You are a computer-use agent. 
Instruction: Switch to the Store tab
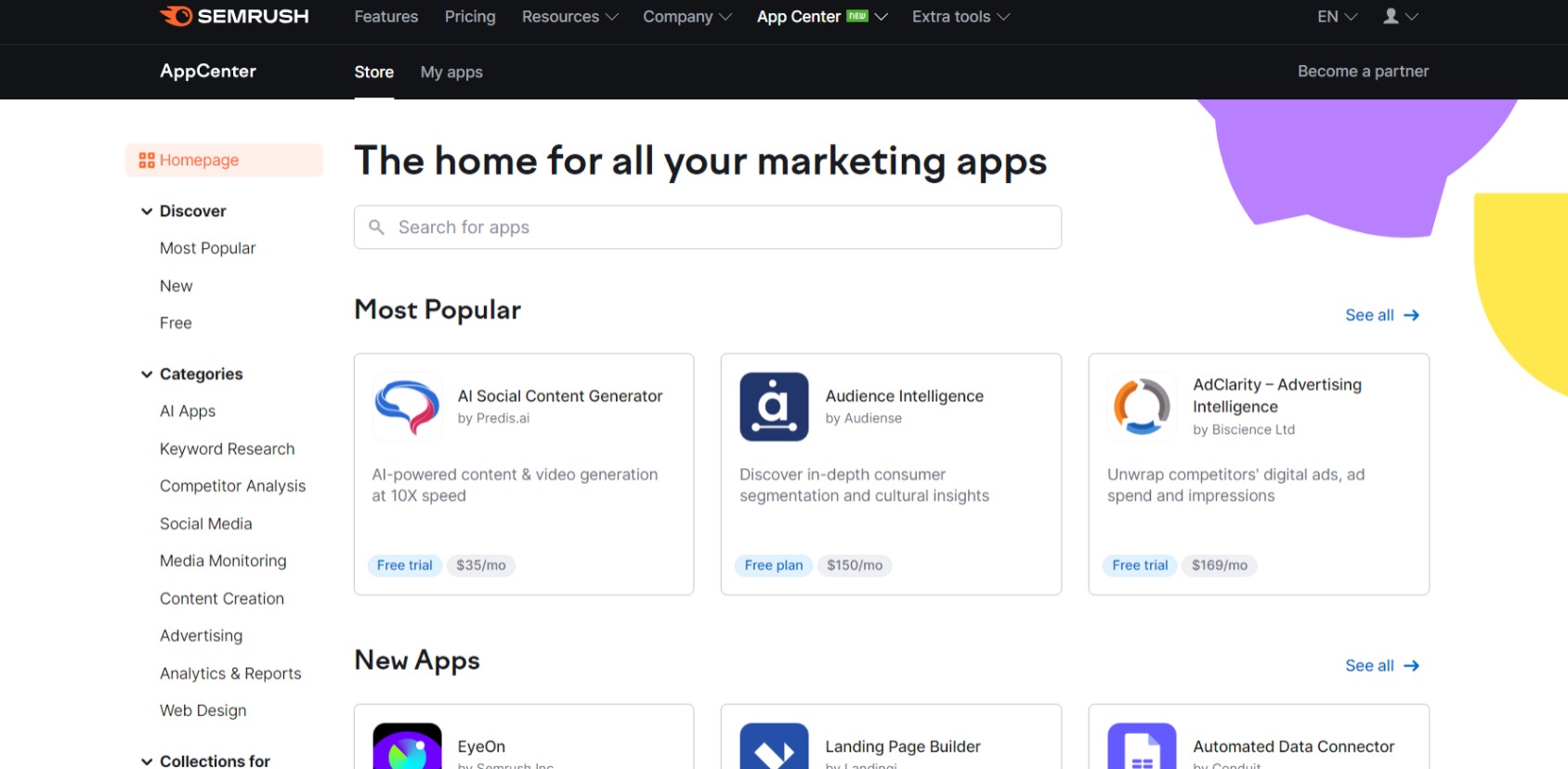click(x=374, y=72)
